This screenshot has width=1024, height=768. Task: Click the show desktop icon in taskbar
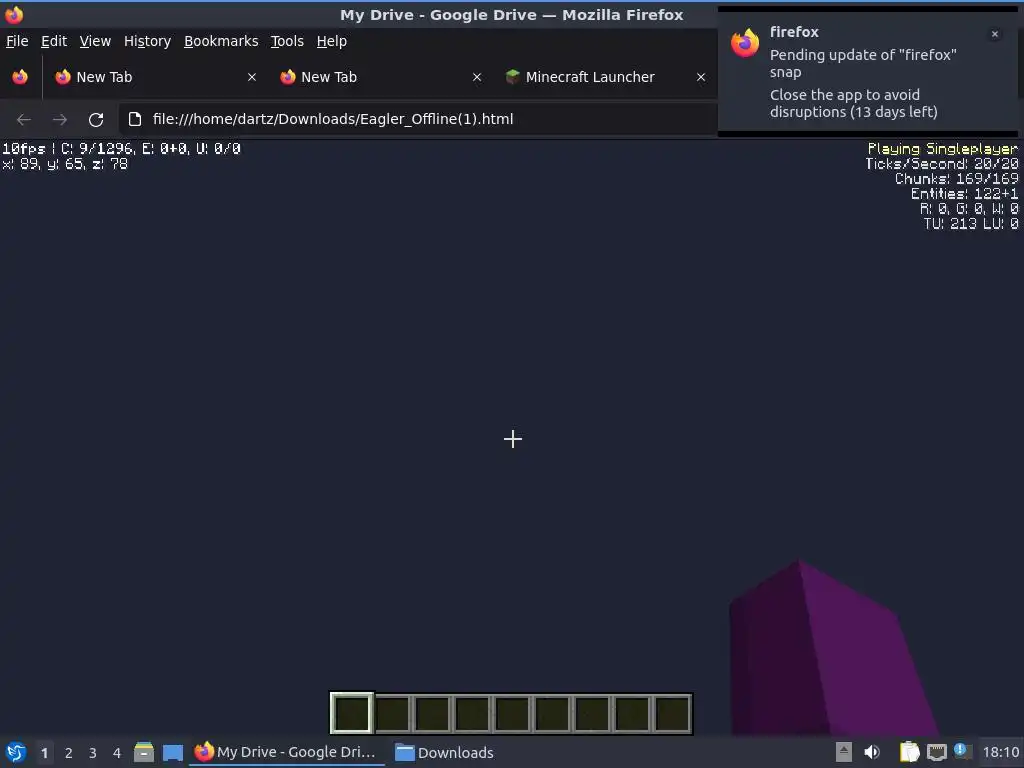pyautogui.click(x=172, y=752)
